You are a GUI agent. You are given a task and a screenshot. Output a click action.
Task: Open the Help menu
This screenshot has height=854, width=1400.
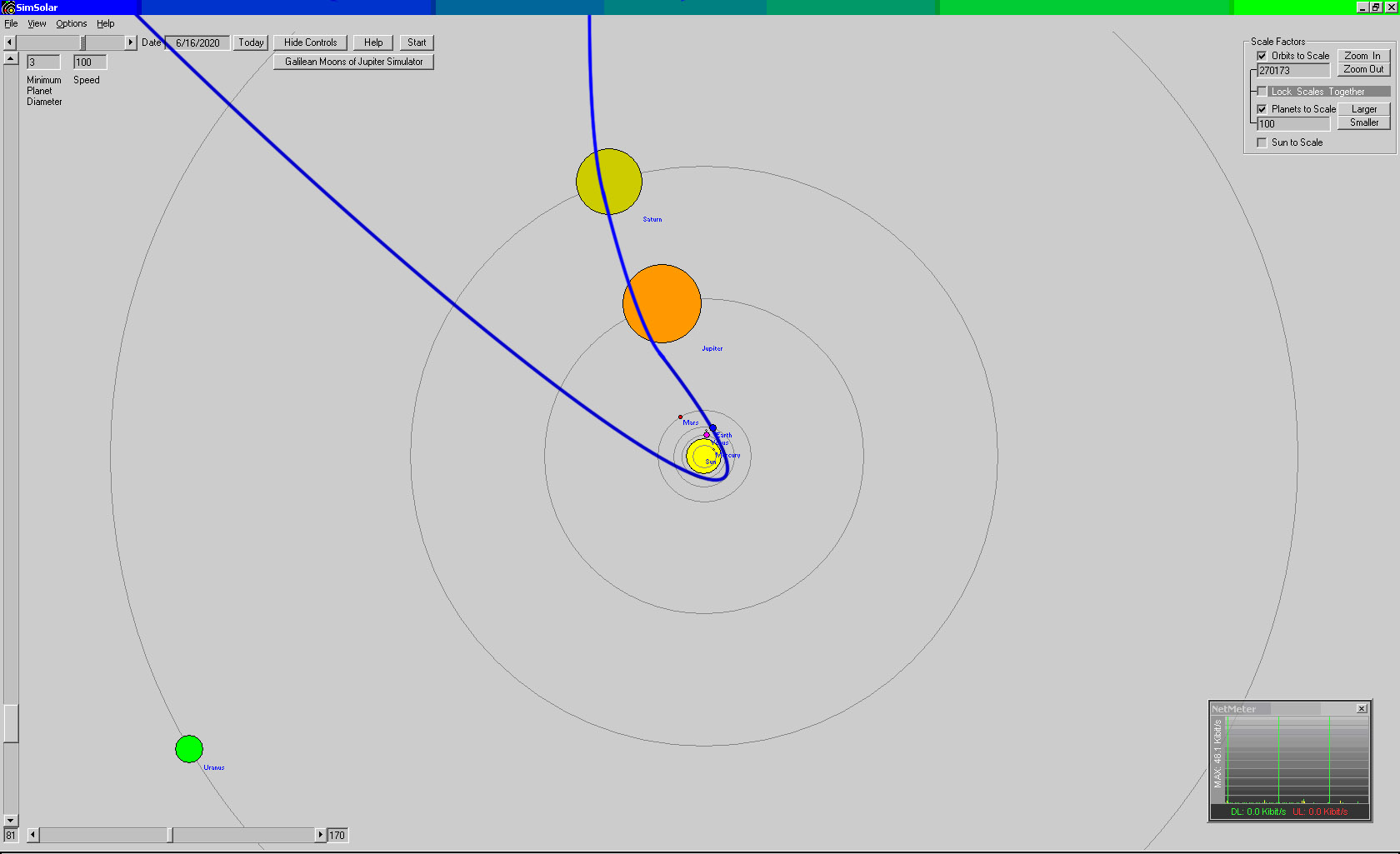pyautogui.click(x=105, y=23)
